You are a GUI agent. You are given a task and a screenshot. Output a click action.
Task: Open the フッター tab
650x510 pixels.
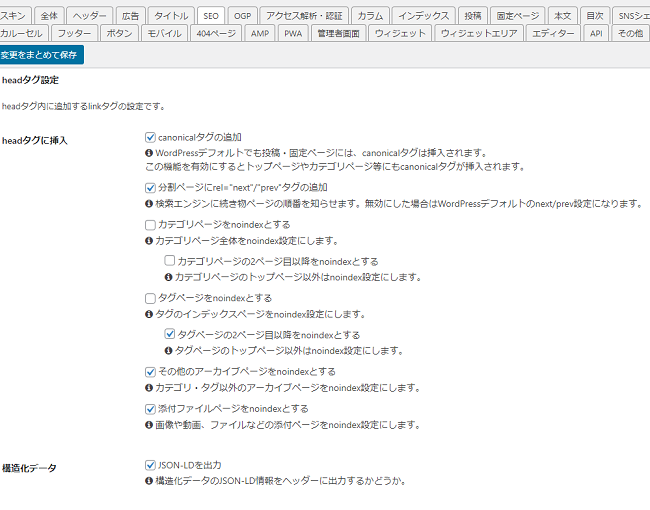pos(74,33)
